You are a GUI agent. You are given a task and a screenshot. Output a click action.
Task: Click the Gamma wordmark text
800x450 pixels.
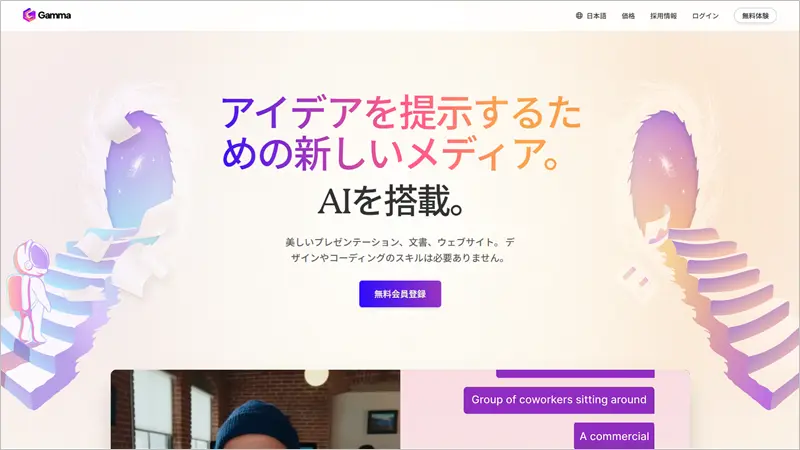click(54, 15)
